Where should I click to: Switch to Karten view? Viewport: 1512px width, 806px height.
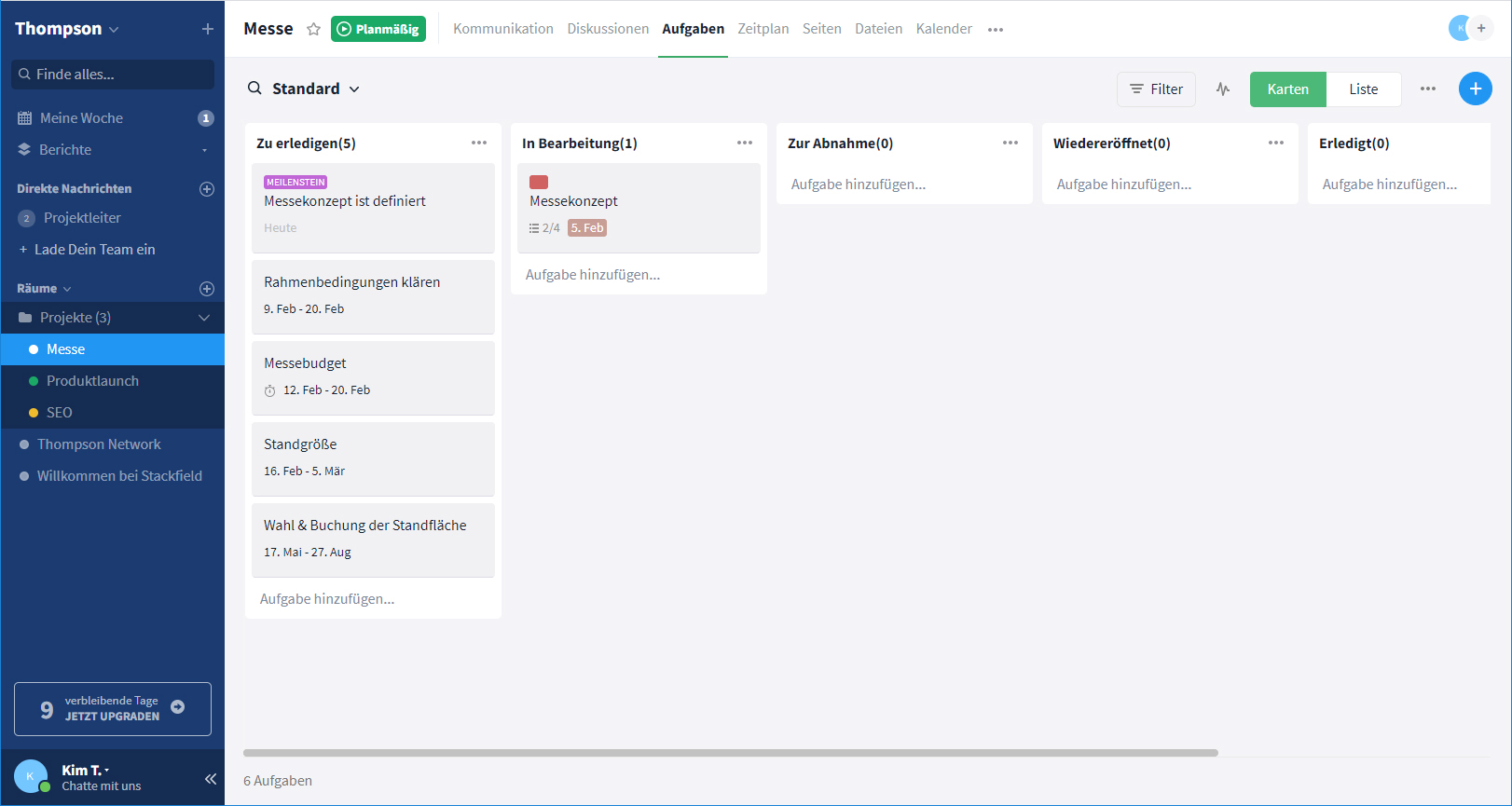(x=1287, y=89)
